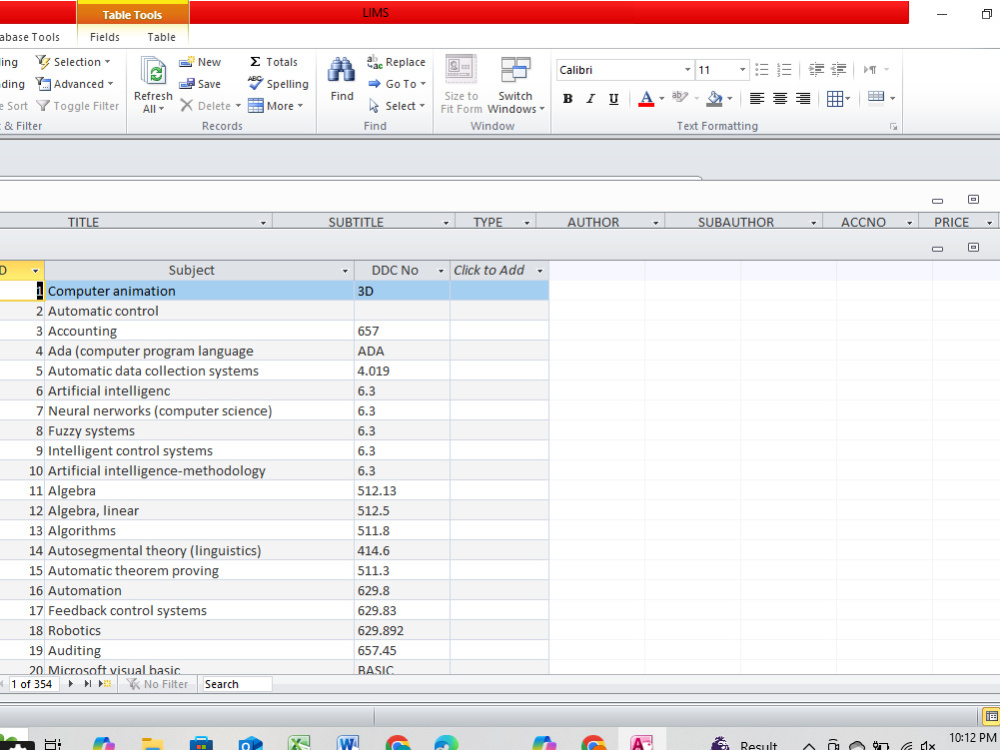This screenshot has height=750, width=1000.
Task: Jump to last record button
Action: [87, 684]
